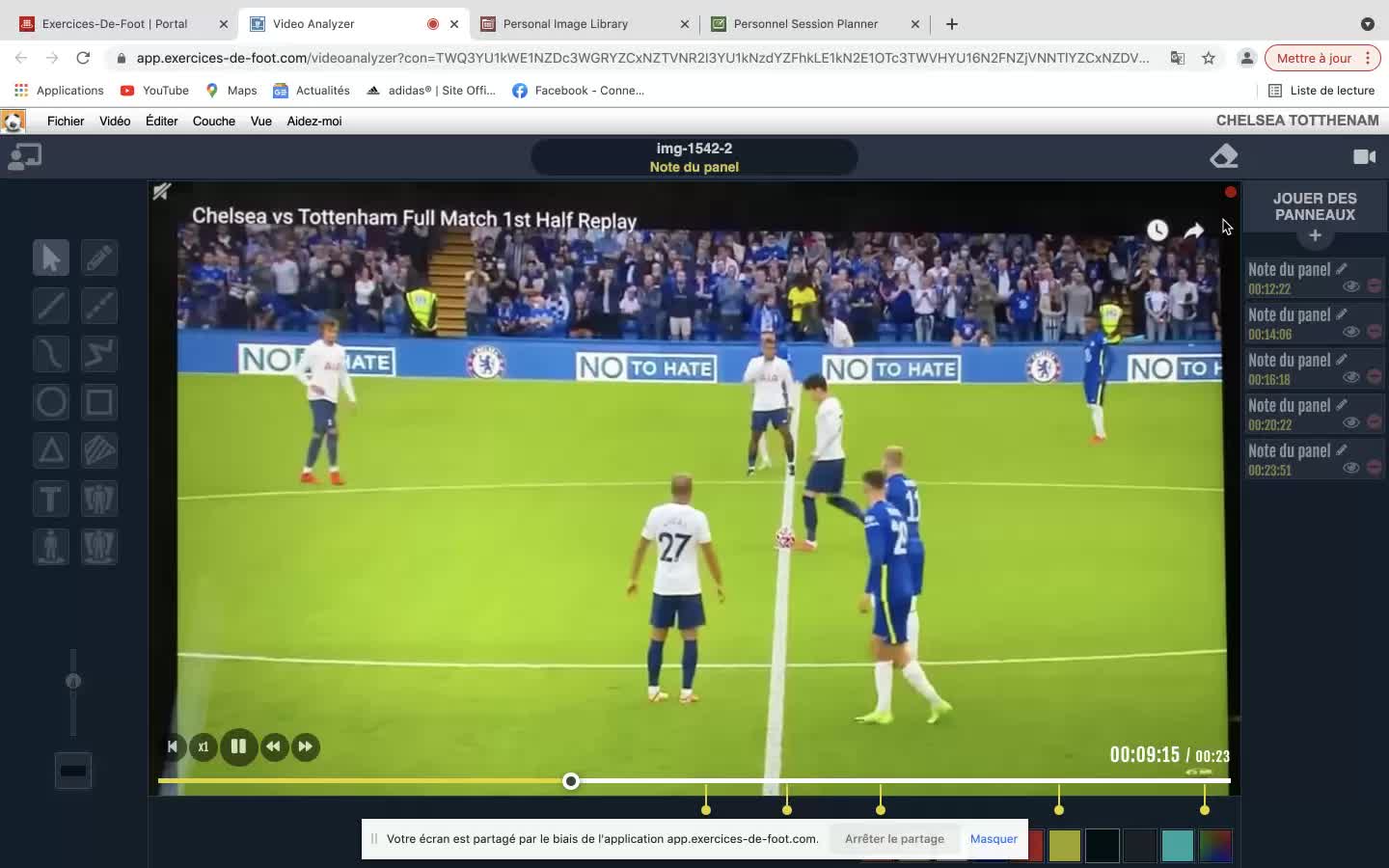Toggle visibility of 00:12:22 panel

click(1351, 286)
